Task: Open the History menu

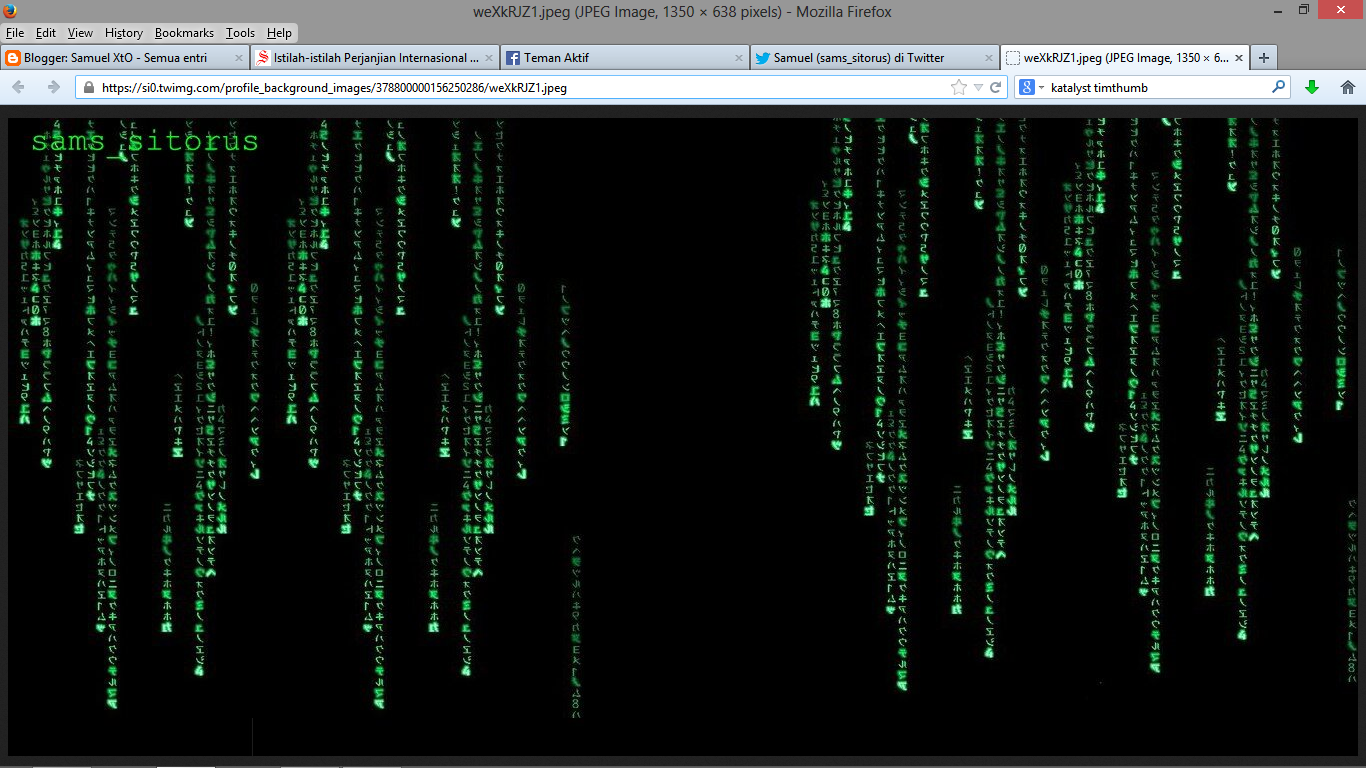Action: point(124,33)
